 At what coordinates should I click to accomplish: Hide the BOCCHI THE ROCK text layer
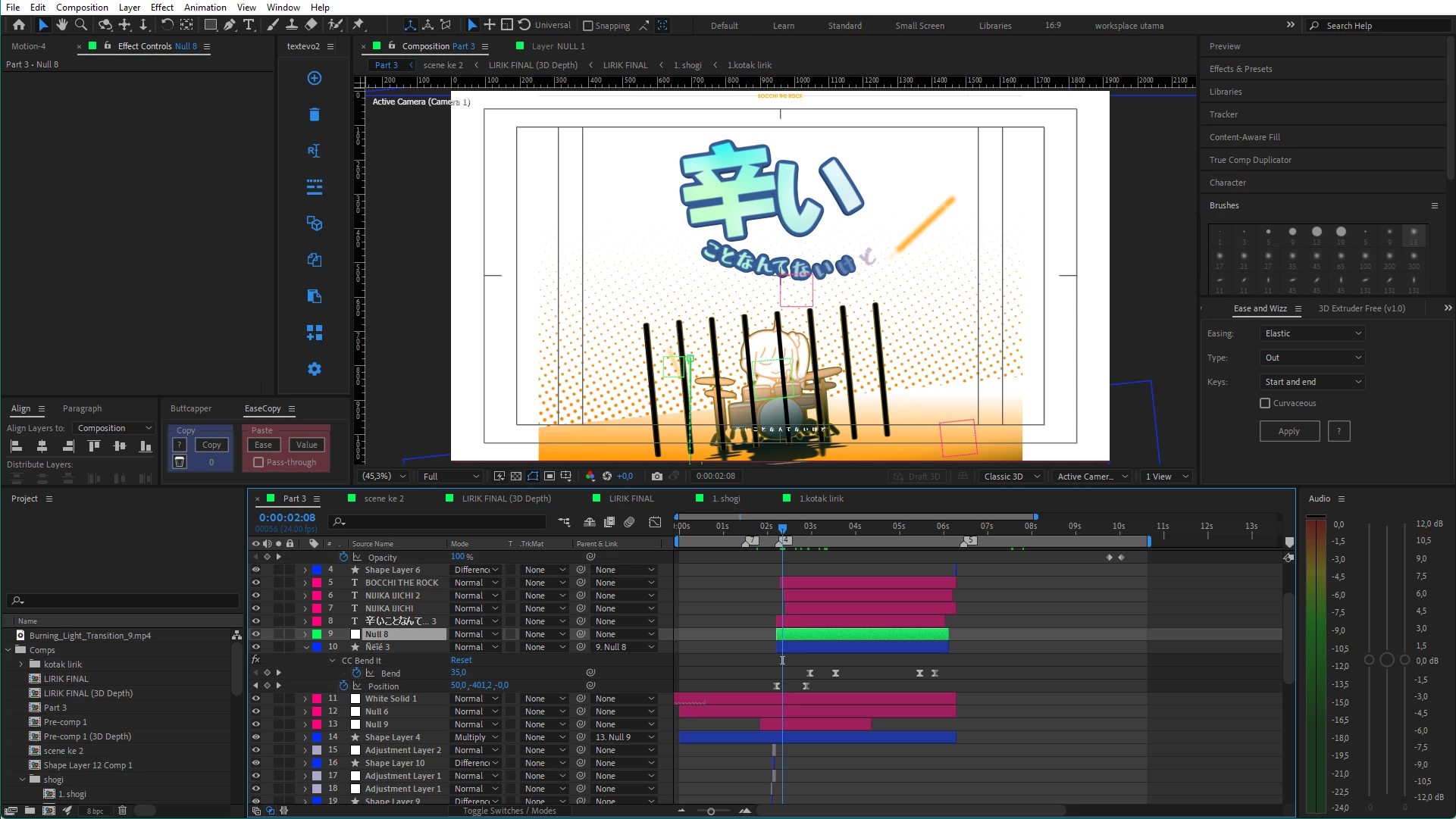pyautogui.click(x=255, y=583)
